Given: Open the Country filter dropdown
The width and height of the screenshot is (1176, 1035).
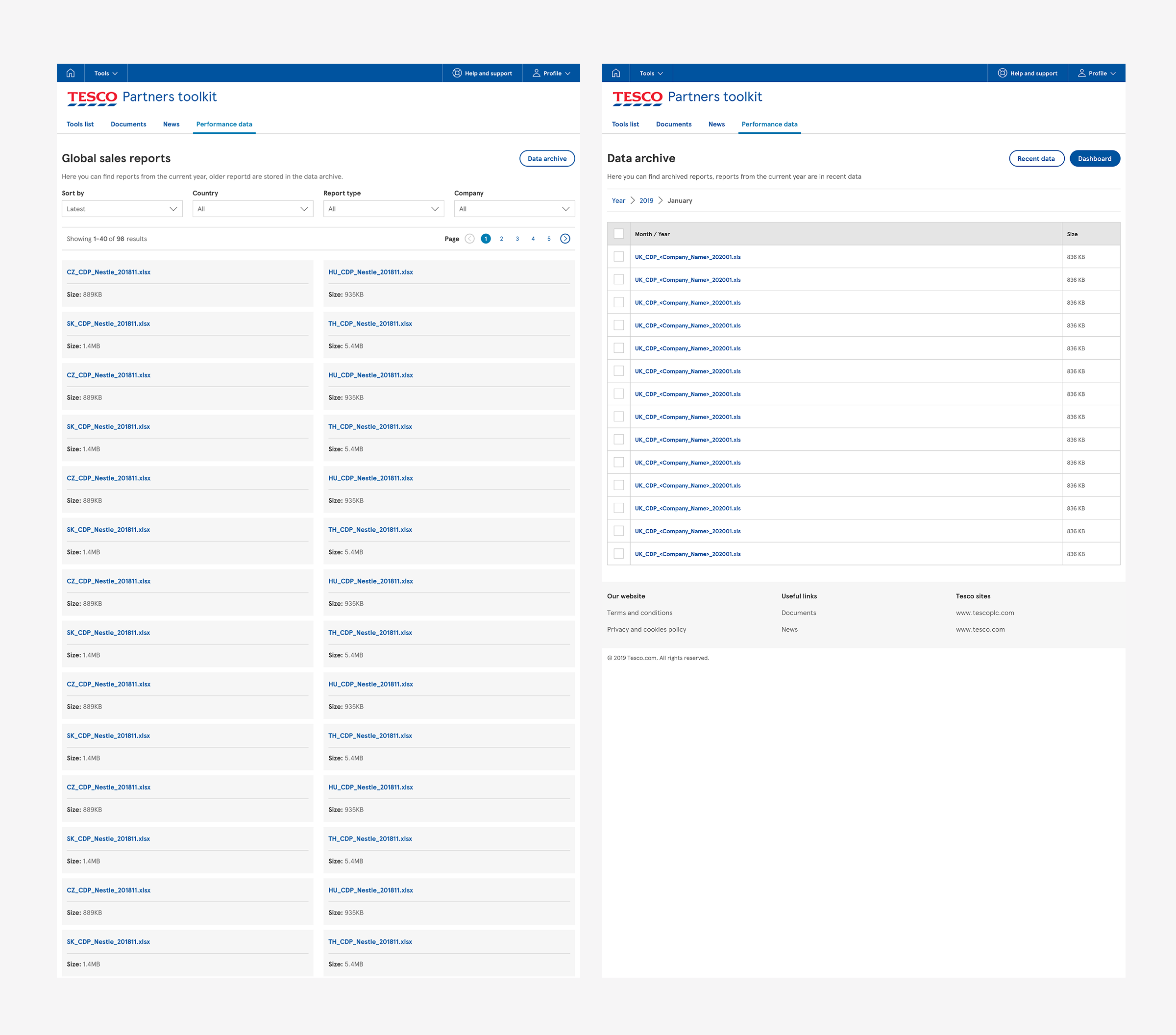Looking at the screenshot, I should pos(252,209).
